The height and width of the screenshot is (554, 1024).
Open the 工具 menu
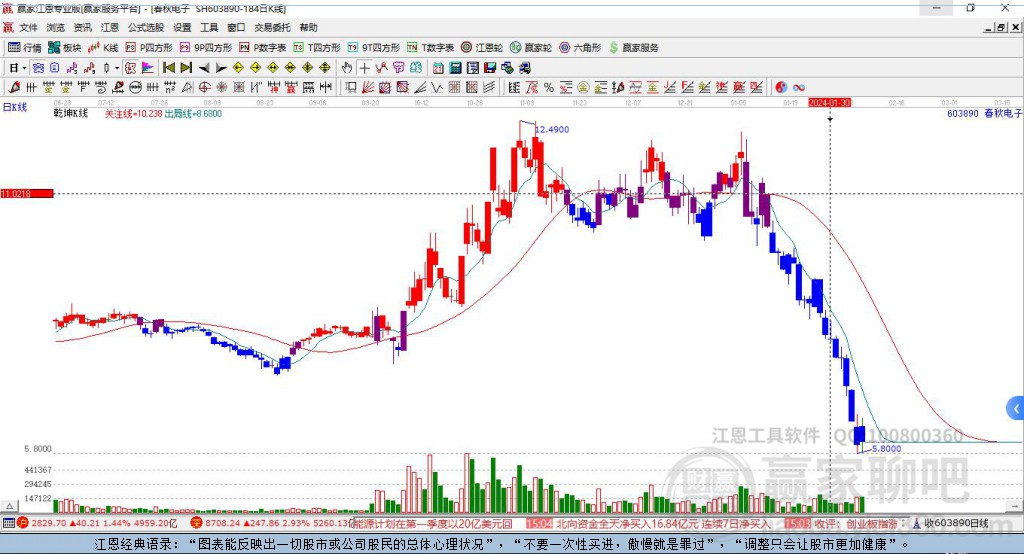click(x=209, y=27)
